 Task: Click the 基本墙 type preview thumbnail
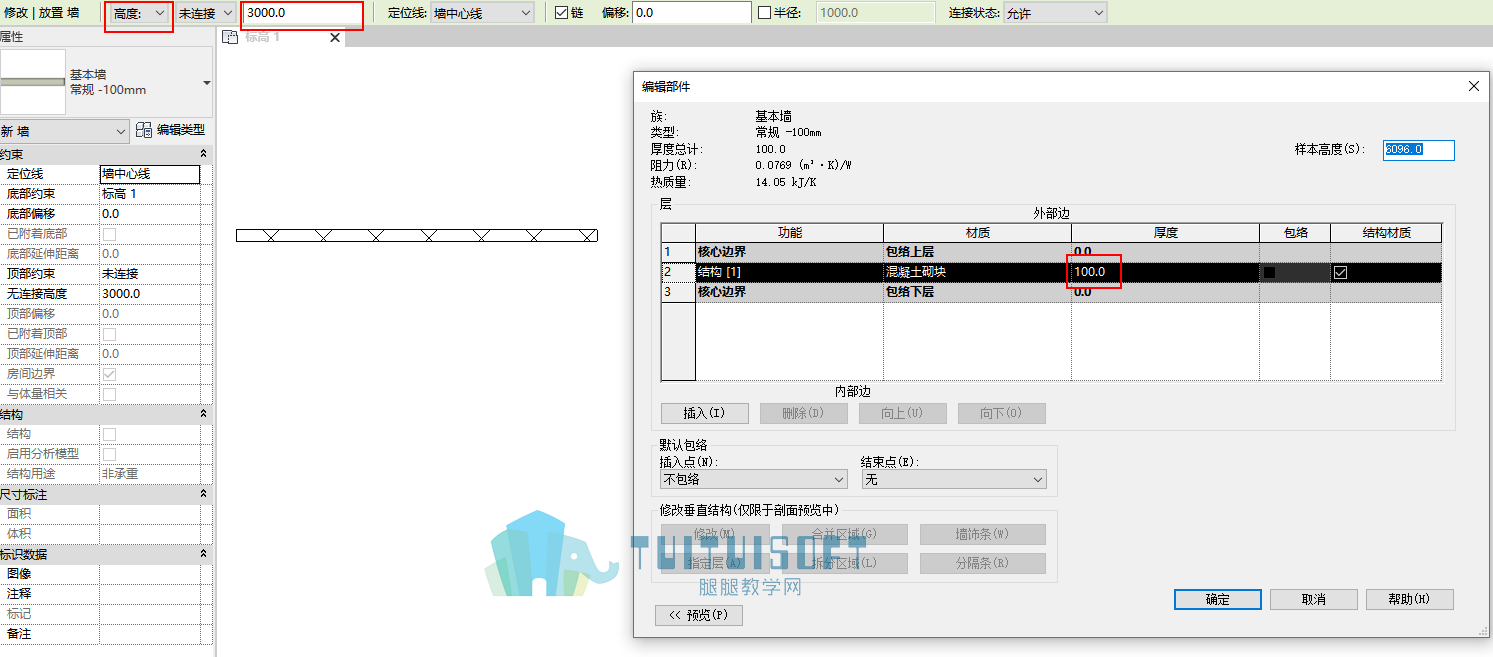(x=33, y=82)
